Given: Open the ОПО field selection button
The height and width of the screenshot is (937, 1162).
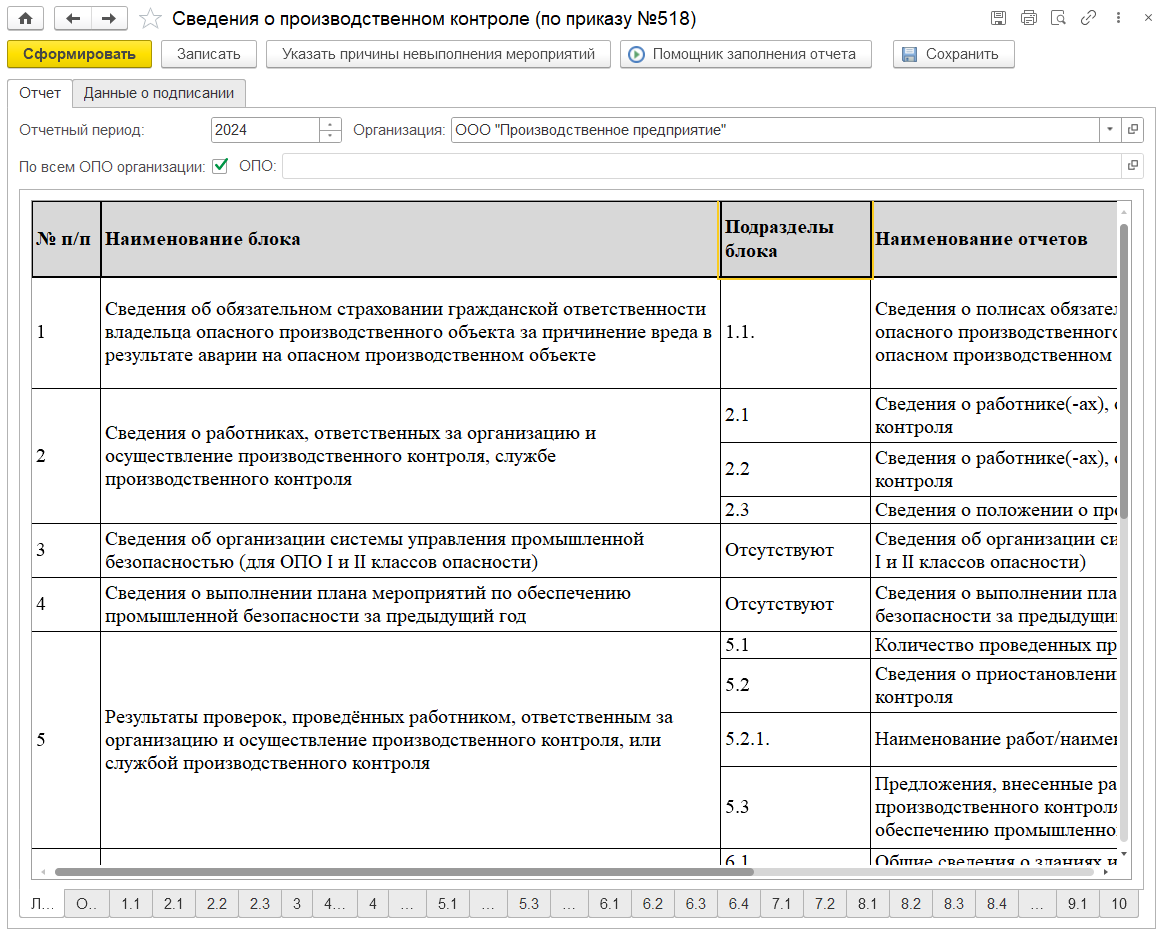Looking at the screenshot, I should tap(1132, 166).
